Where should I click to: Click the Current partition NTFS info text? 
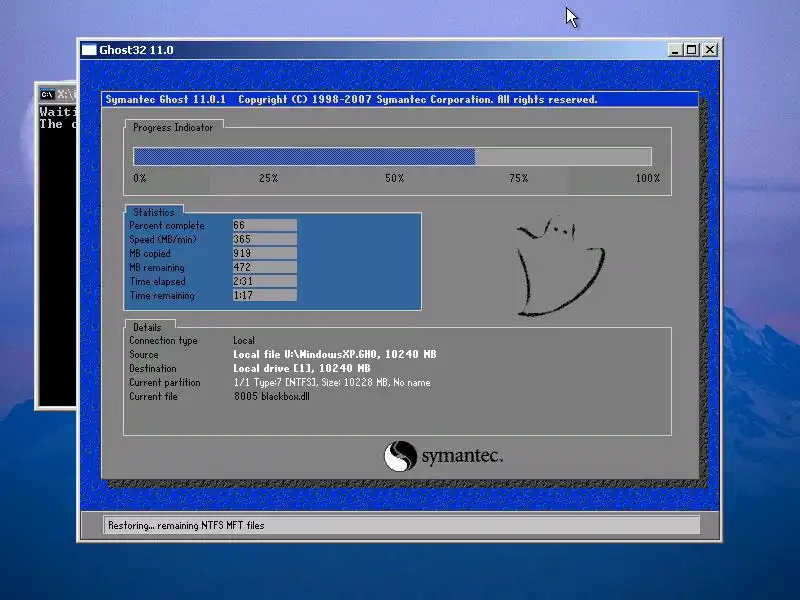point(332,382)
